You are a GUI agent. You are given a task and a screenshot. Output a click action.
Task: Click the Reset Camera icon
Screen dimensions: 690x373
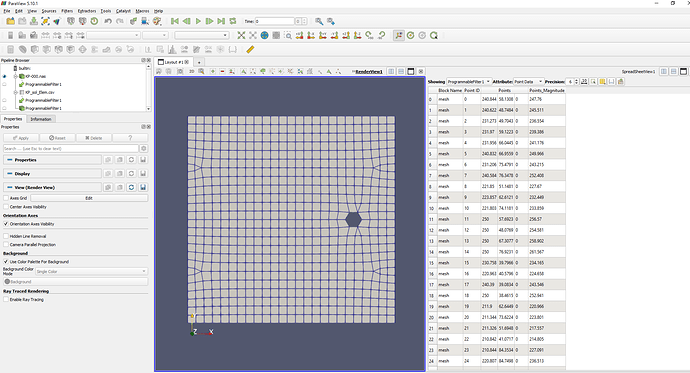(x=241, y=35)
